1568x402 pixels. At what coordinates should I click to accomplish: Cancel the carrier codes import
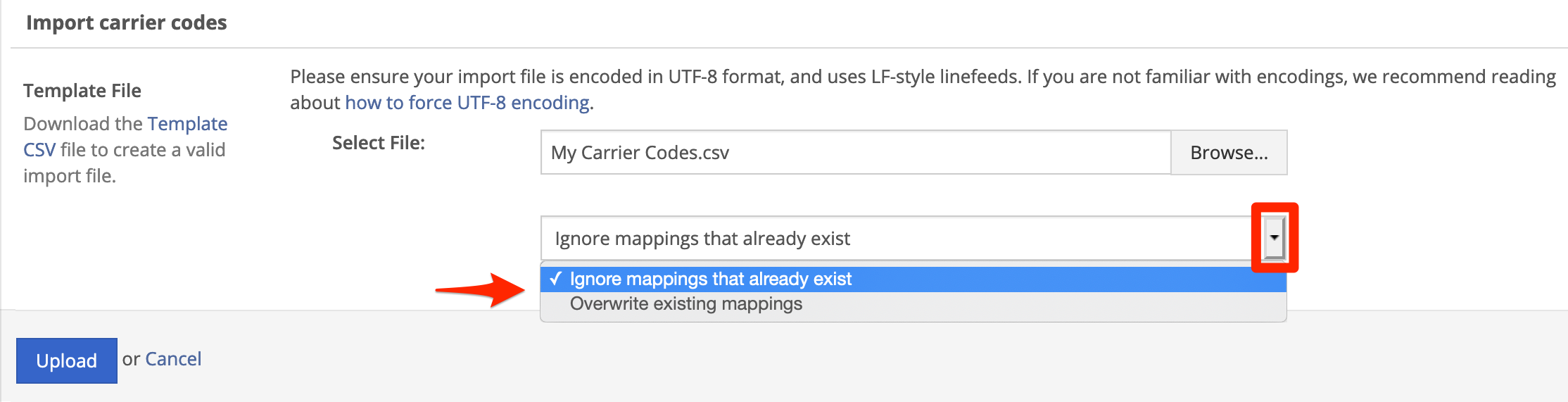[173, 359]
